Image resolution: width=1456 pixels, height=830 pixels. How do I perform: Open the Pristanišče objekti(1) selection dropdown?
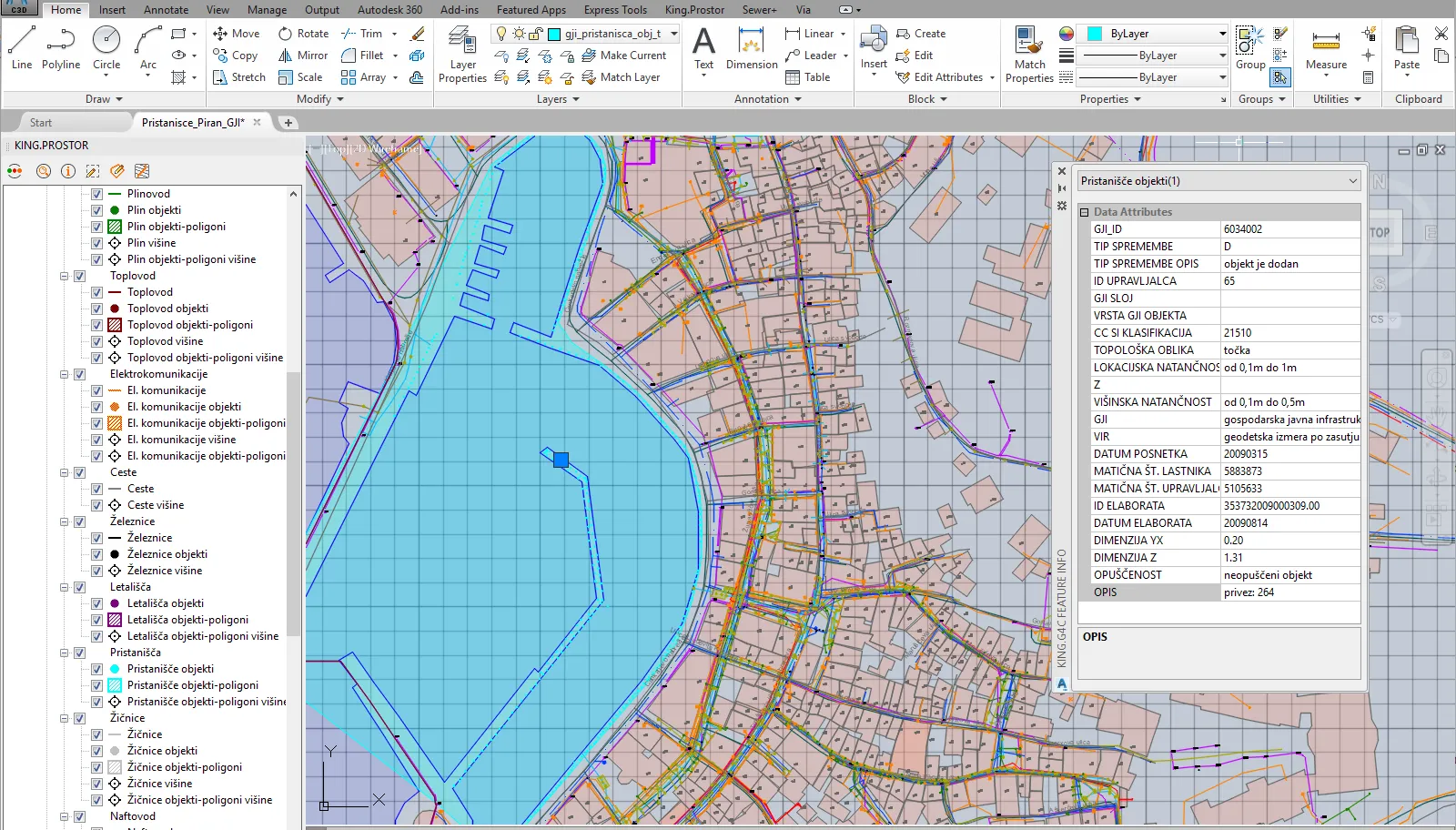(x=1352, y=181)
